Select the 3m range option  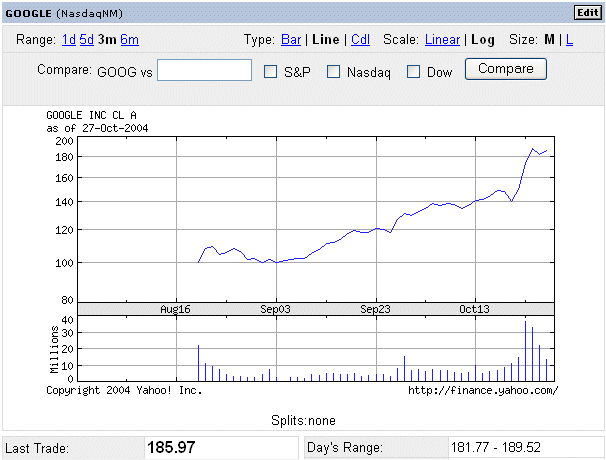click(x=107, y=39)
